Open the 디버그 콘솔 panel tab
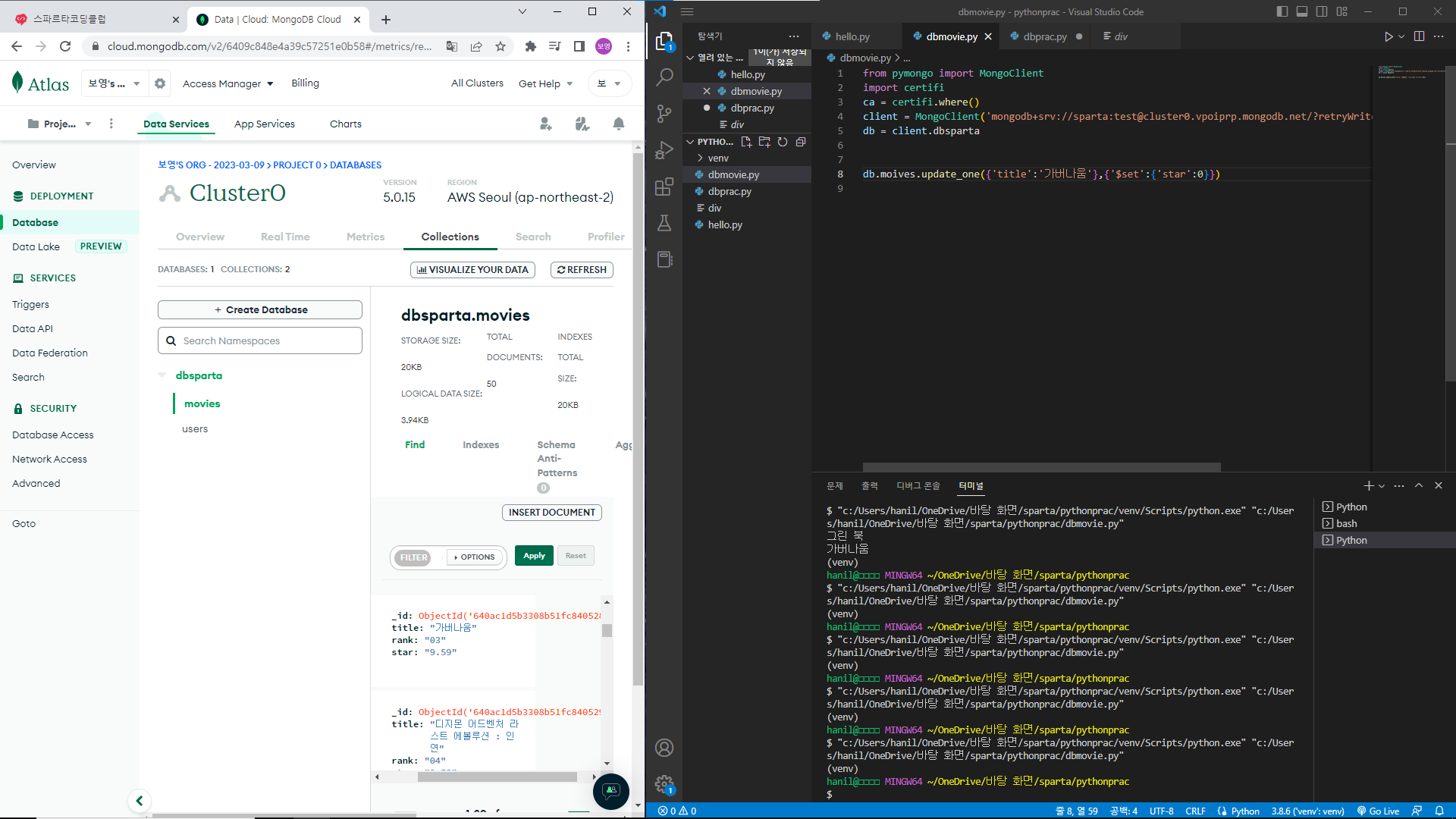Screen dimensions: 1456x819 pos(918,486)
